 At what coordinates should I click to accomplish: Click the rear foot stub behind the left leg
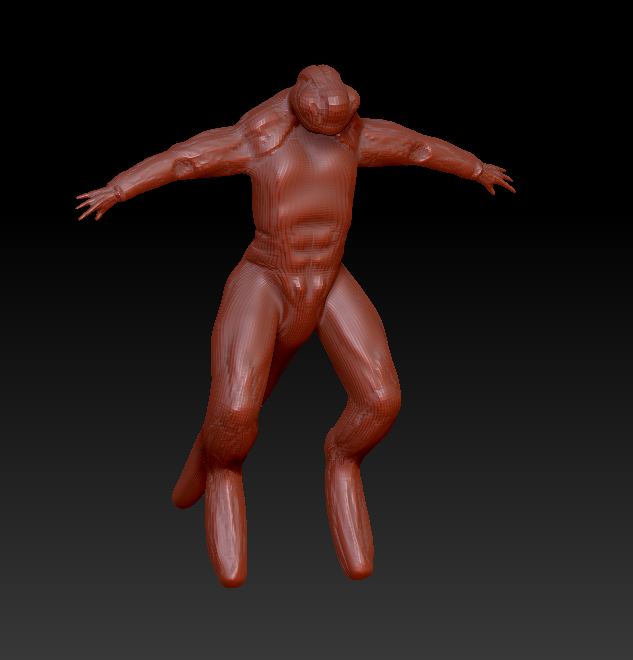(187, 480)
